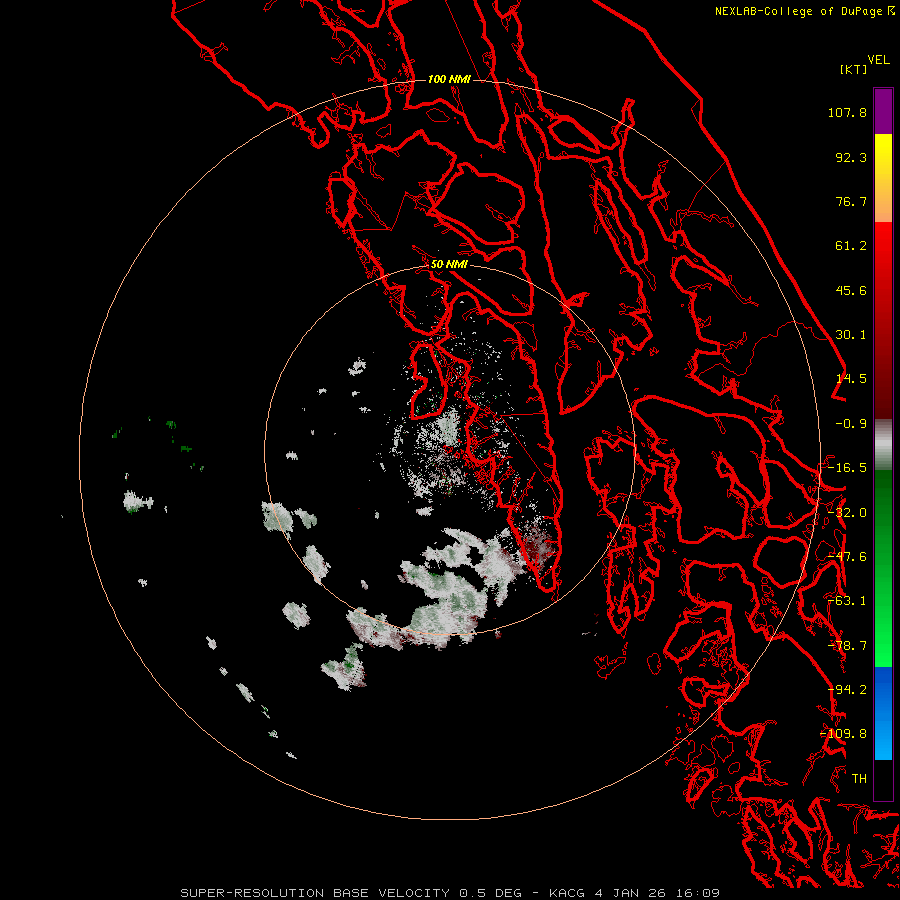
Task: Click the -109.8 velocity scale value
Action: coord(844,734)
